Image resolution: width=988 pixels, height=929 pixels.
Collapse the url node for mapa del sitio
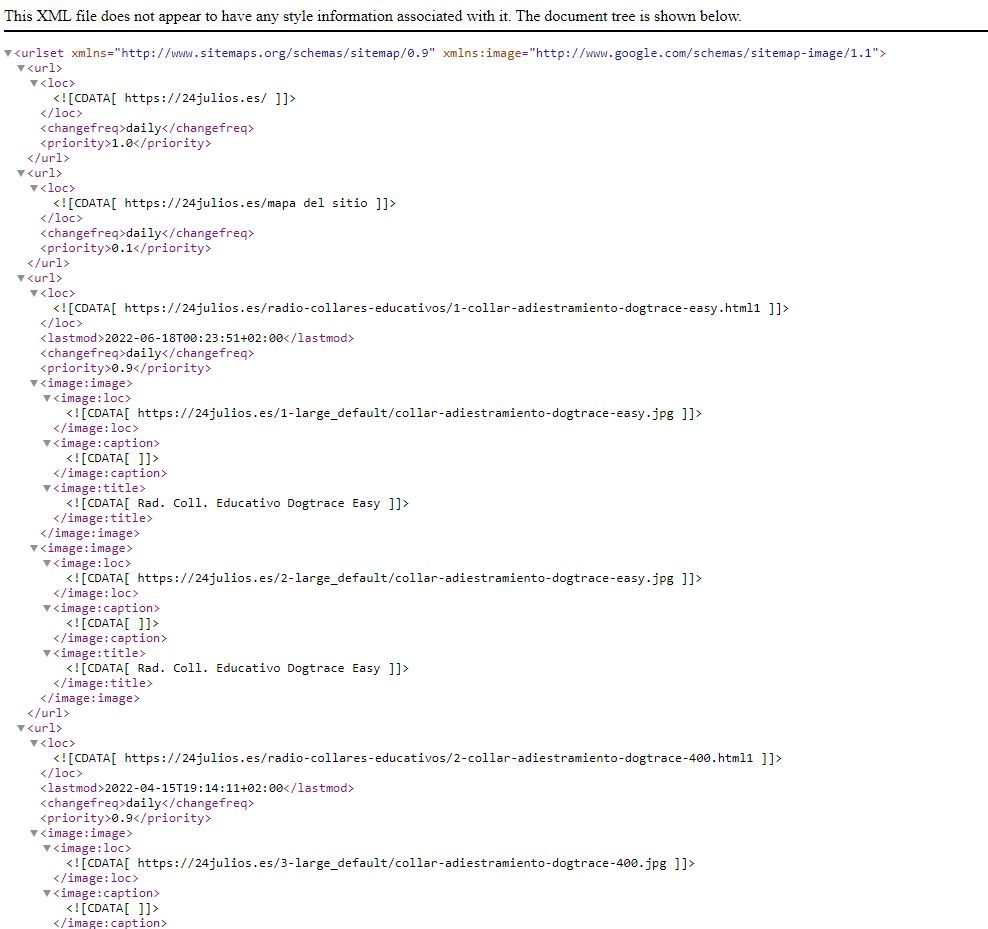click(x=21, y=173)
